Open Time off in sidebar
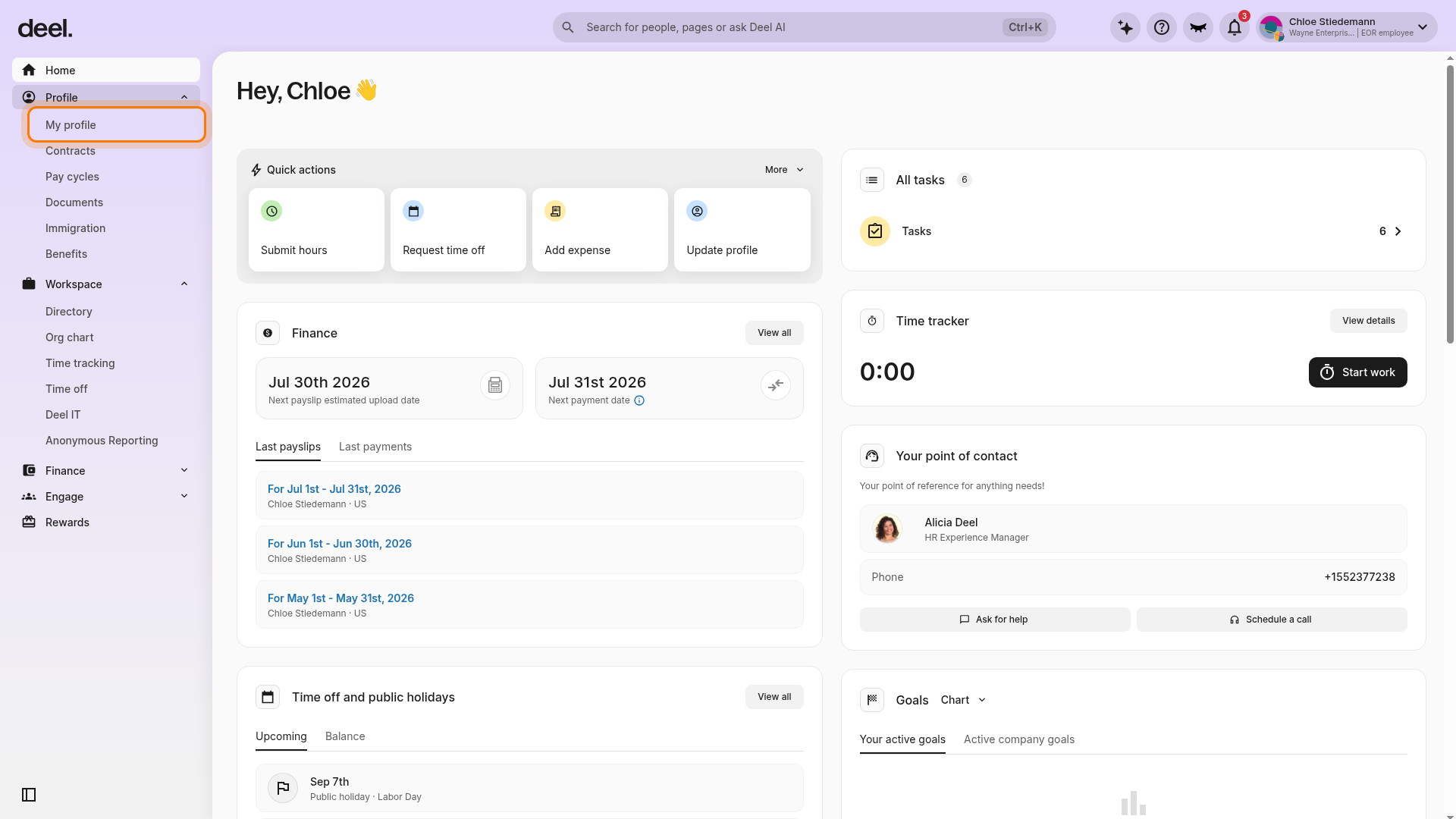 (x=67, y=389)
